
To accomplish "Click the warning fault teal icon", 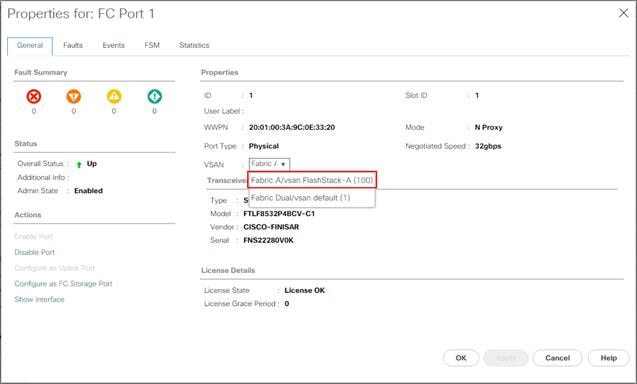I will pos(154,97).
